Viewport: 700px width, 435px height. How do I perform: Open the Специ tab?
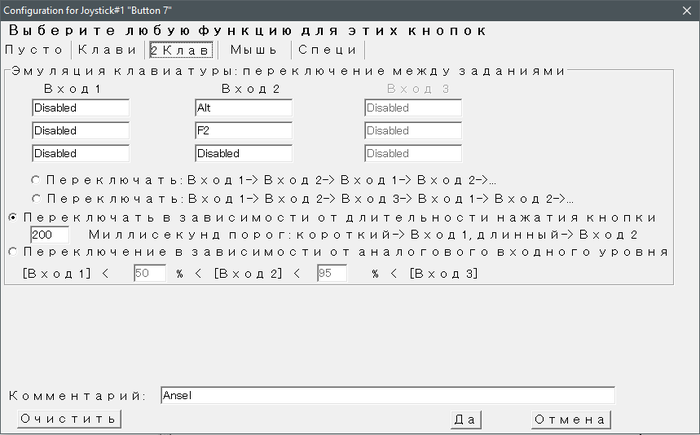[328, 49]
